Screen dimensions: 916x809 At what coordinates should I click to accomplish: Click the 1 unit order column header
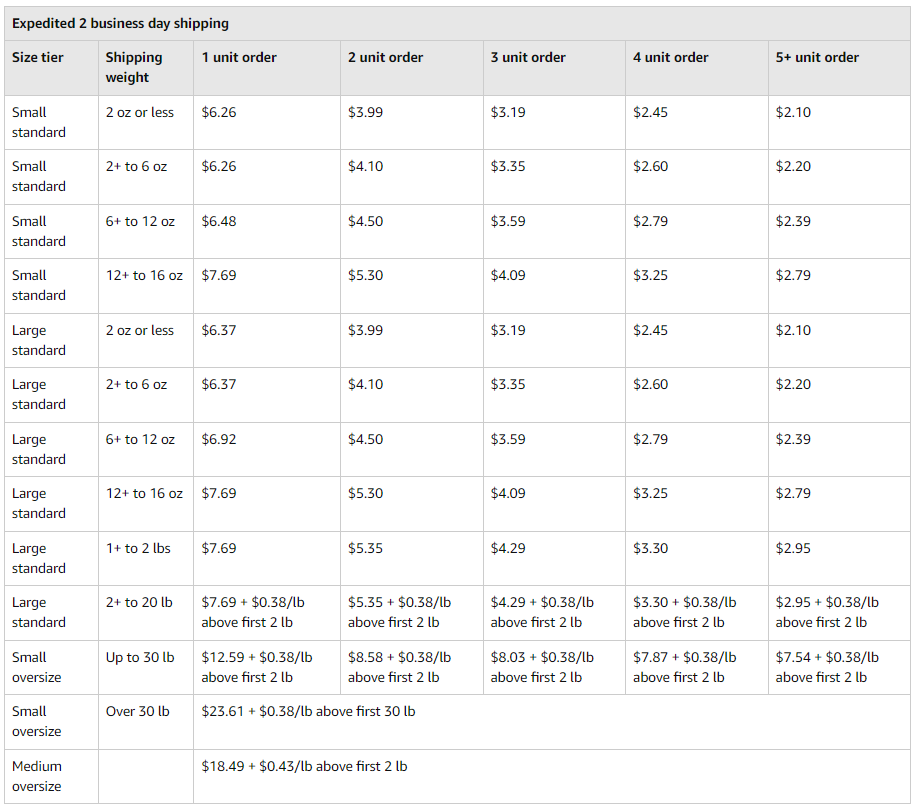(x=238, y=57)
